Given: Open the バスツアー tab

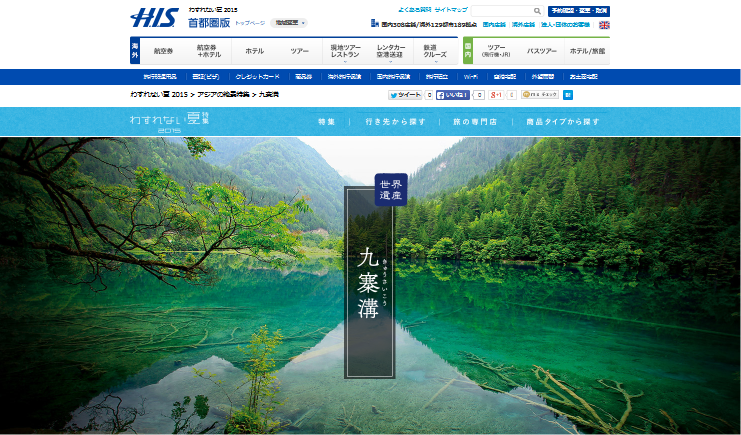Looking at the screenshot, I should 542,51.
